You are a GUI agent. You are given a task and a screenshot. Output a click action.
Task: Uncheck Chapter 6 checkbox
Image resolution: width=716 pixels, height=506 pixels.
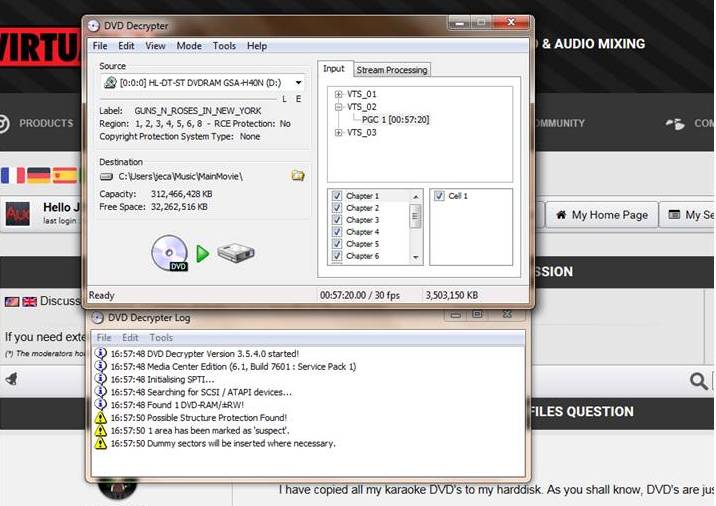[x=337, y=256]
